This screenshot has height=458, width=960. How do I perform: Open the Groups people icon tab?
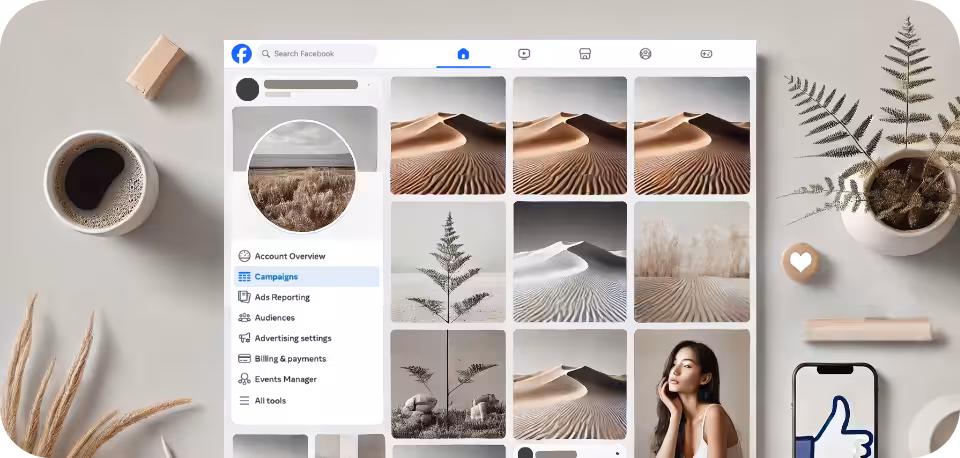tap(645, 54)
